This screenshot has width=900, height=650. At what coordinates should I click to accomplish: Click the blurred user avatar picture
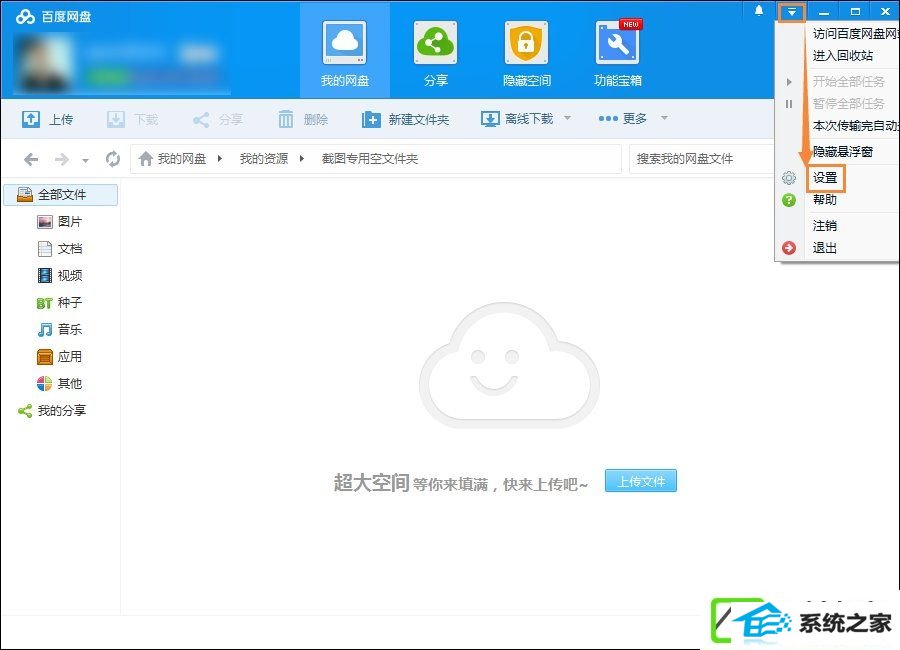[44, 62]
